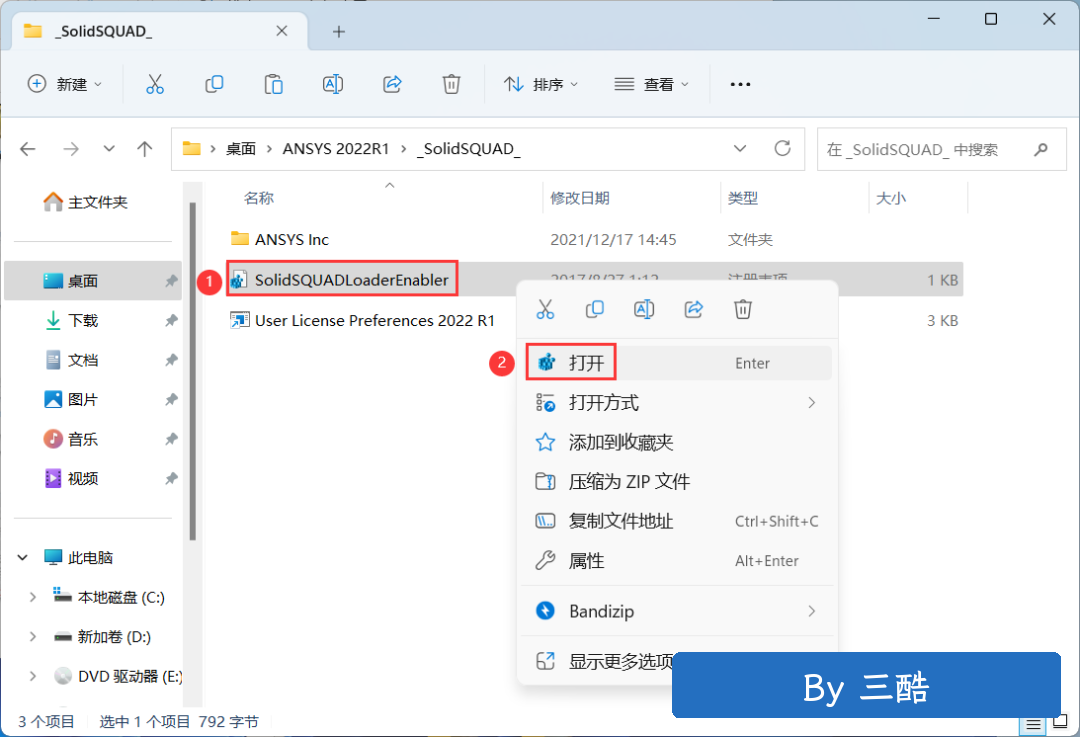
Task: Open recent locations dropdown arrow
Action: coord(109,149)
